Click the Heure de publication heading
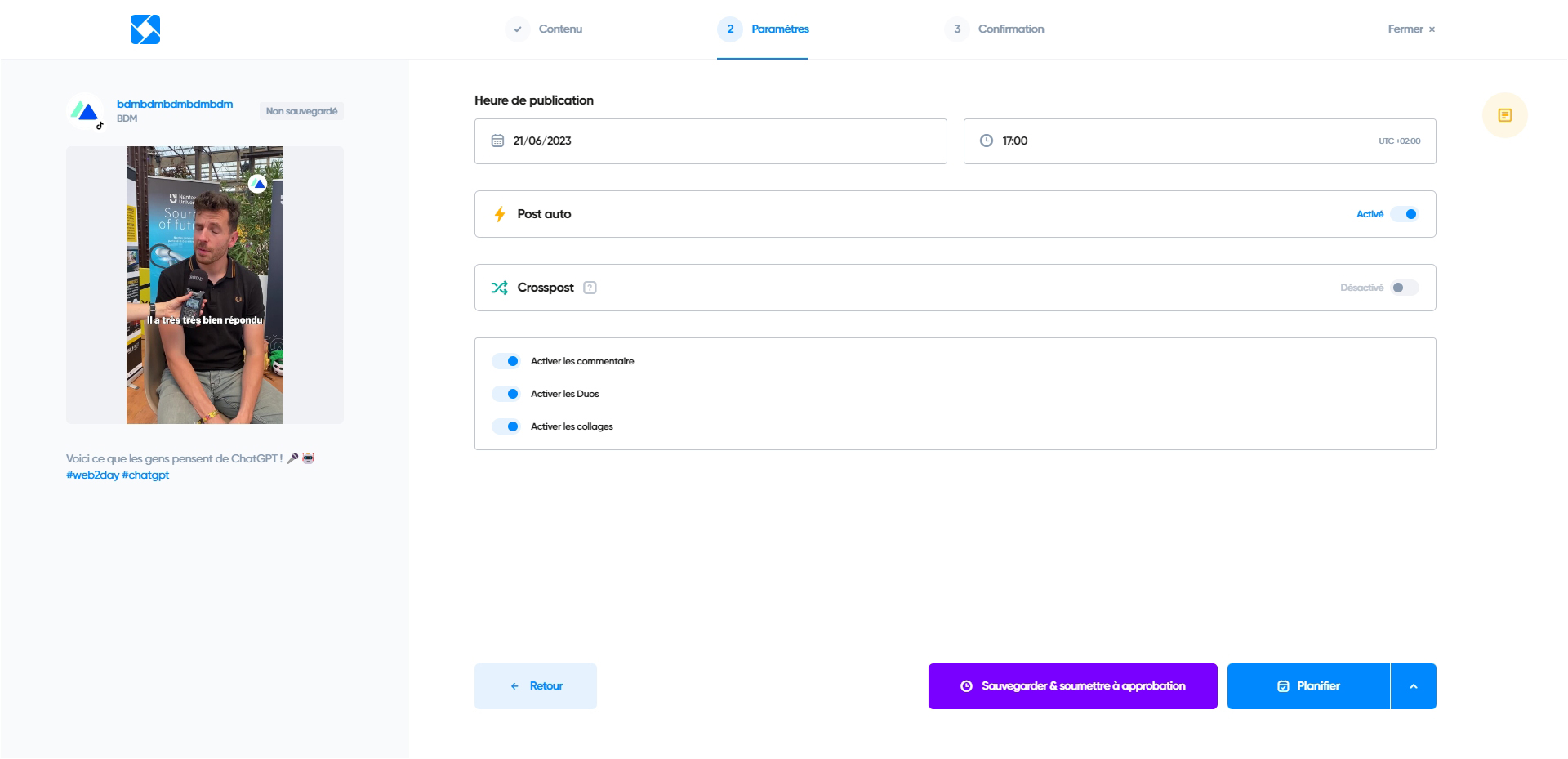1568x759 pixels. (534, 100)
